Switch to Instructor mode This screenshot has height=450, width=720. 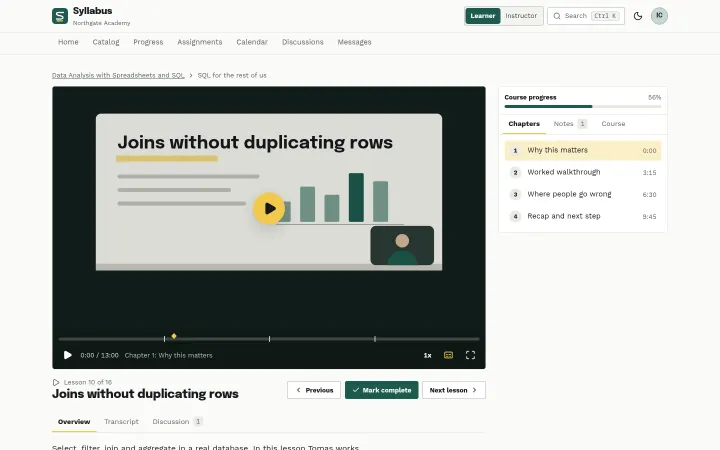pos(521,16)
